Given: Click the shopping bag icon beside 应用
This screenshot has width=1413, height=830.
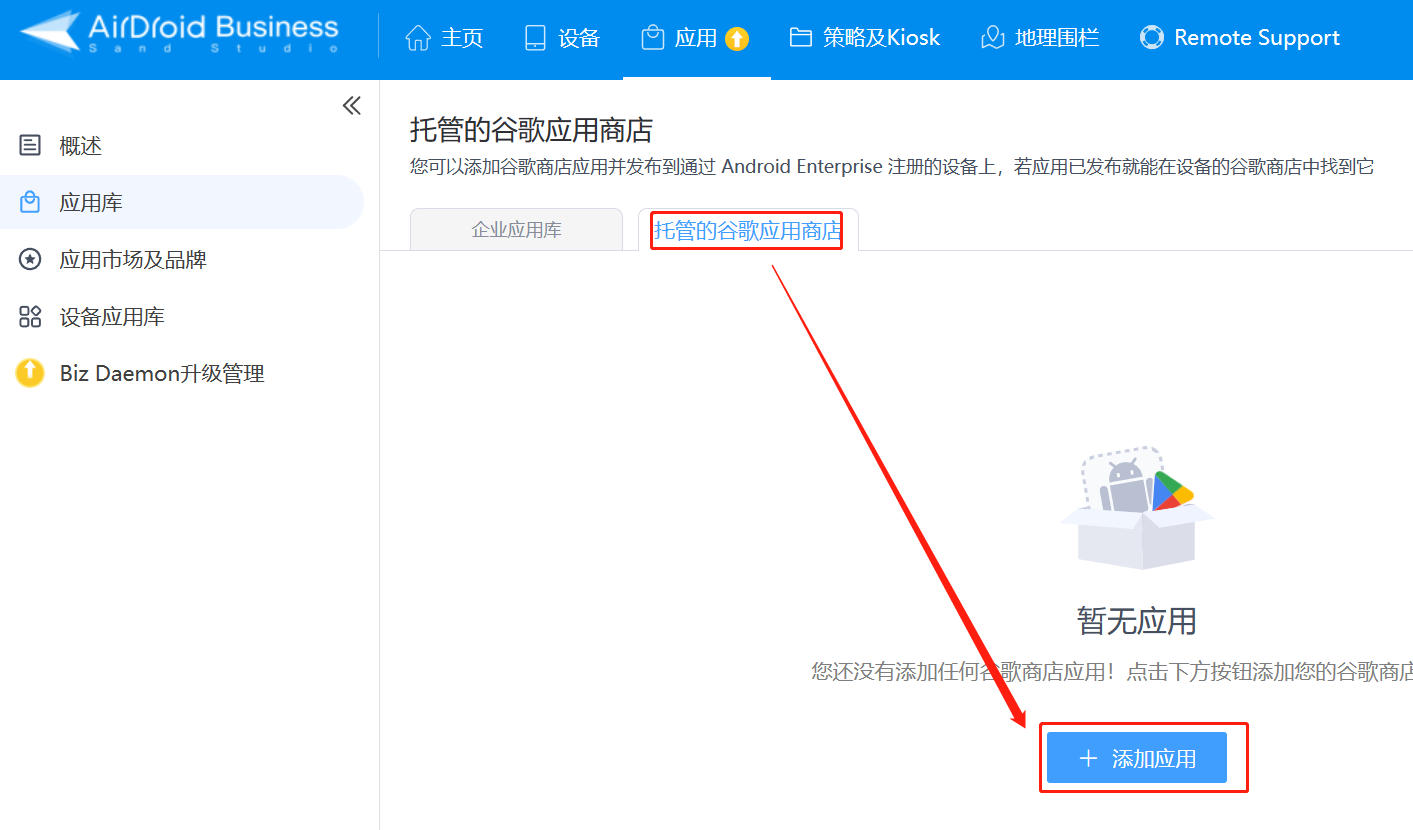Looking at the screenshot, I should tap(653, 38).
